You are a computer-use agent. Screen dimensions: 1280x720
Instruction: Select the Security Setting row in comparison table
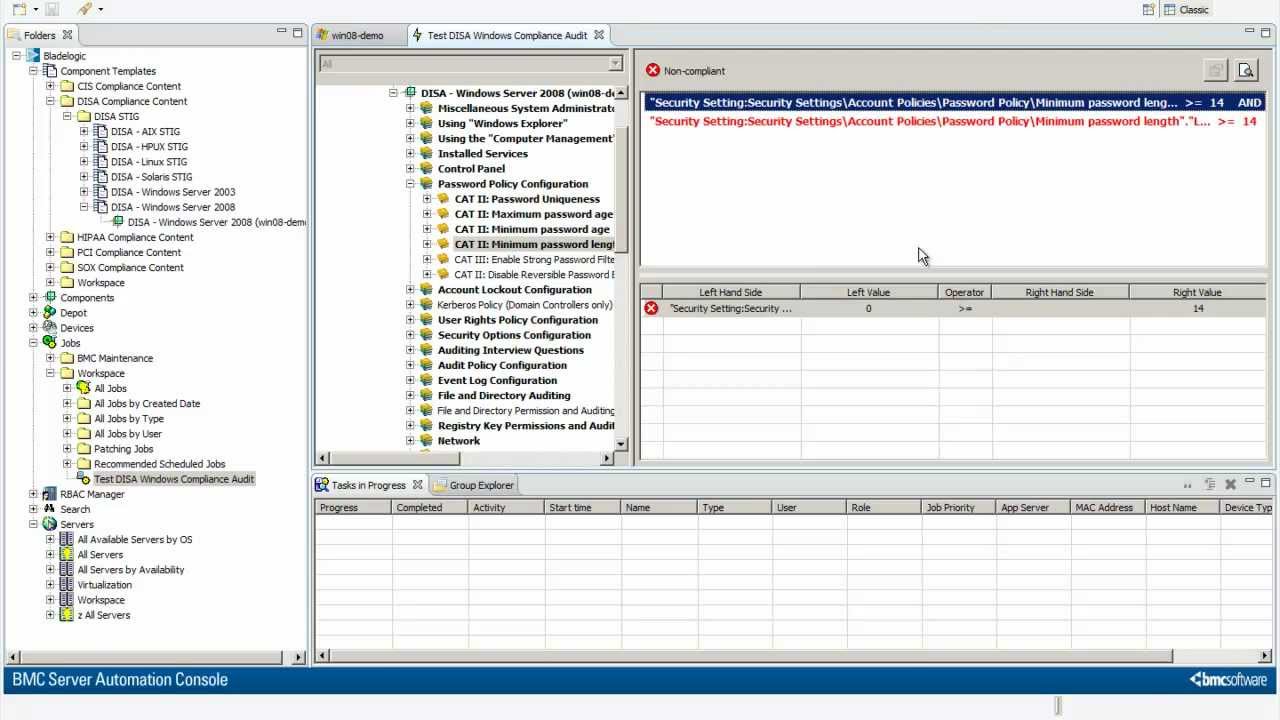coord(953,308)
